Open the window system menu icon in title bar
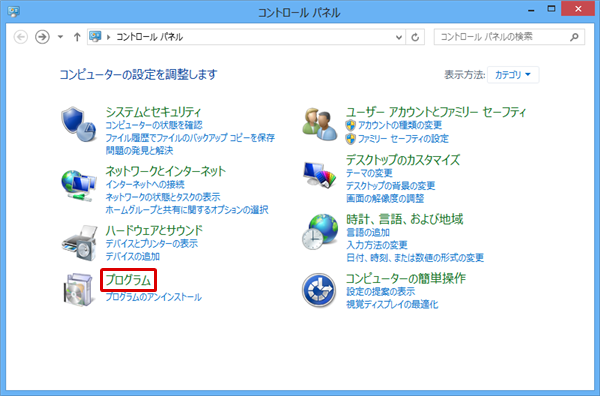Screen dimensions: 600x396 (x=13, y=11)
